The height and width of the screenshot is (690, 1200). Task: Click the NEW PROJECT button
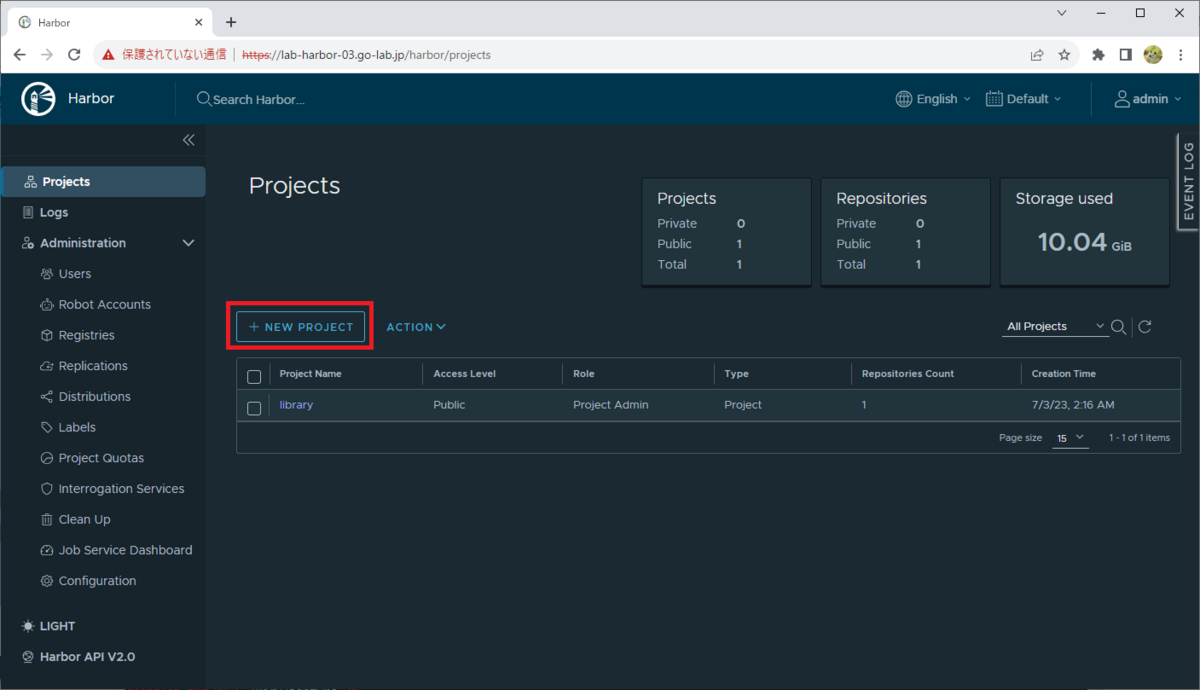coord(300,327)
